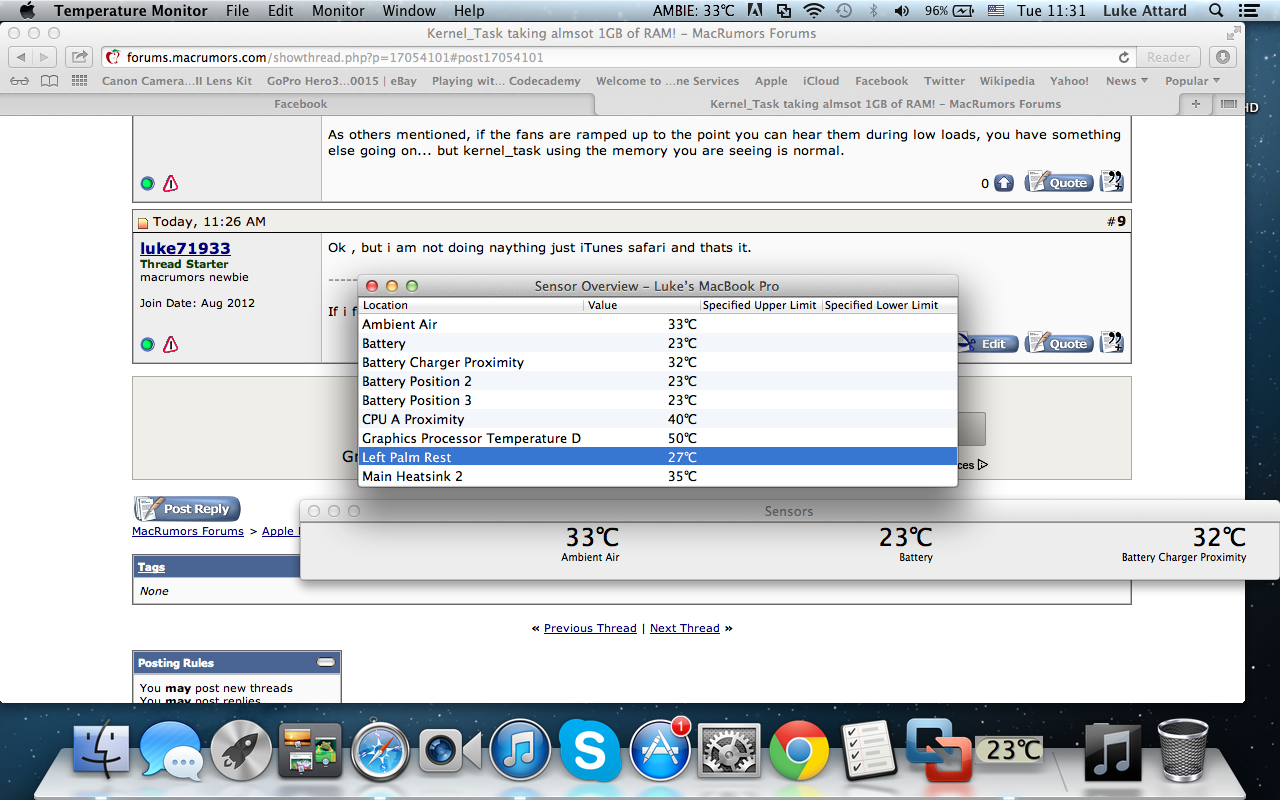The height and width of the screenshot is (800, 1280).
Task: Open Wi-Fi status menu in menu bar
Action: [x=814, y=11]
